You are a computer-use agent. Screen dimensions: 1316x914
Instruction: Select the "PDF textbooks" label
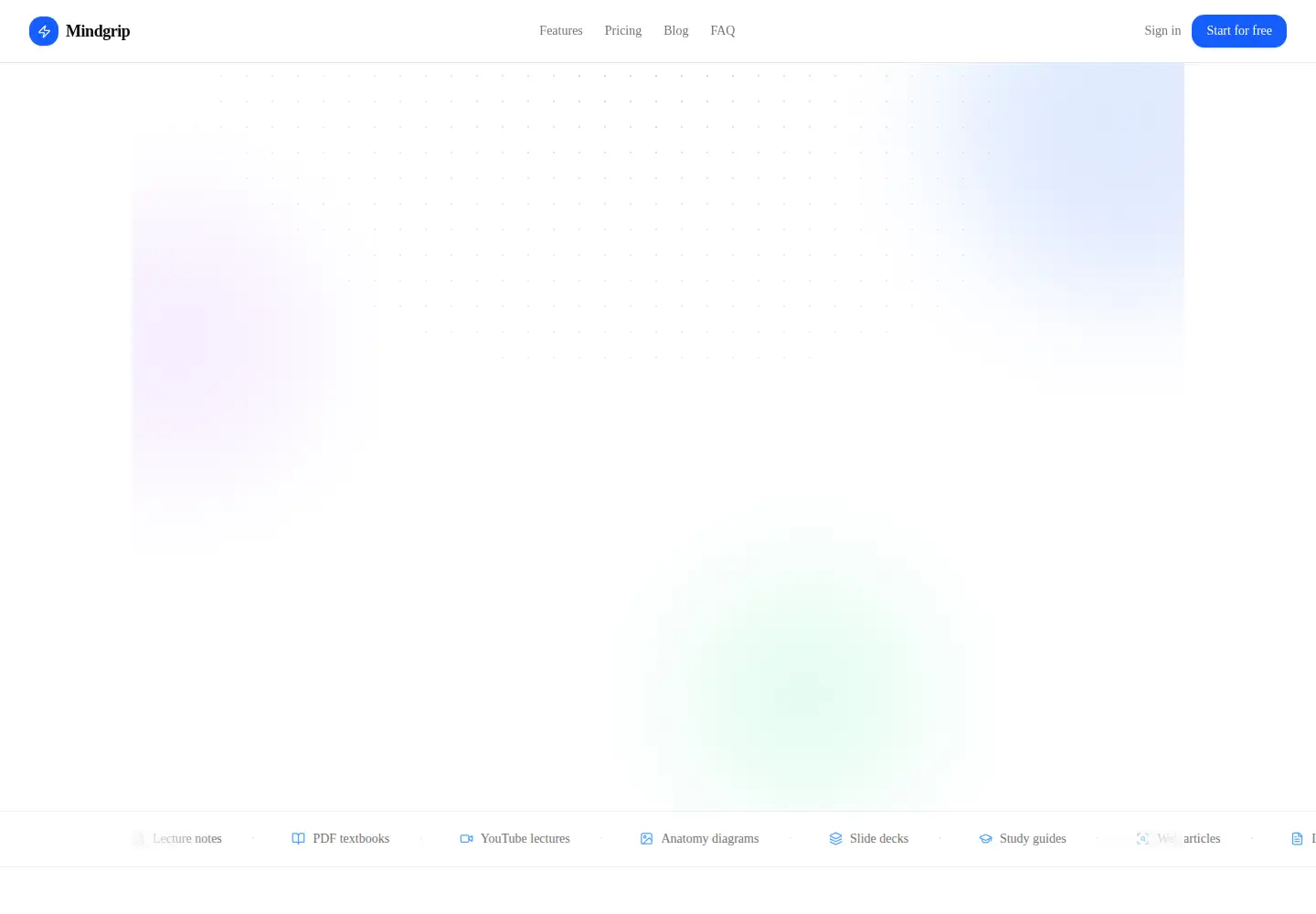point(351,839)
